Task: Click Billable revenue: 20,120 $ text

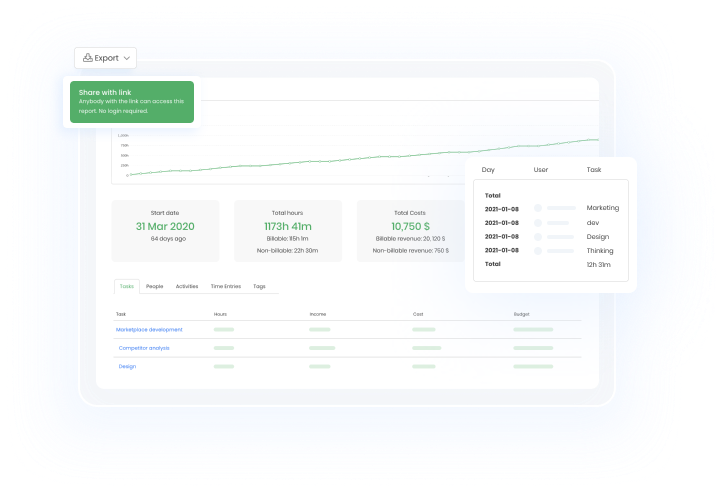Action: (410, 238)
